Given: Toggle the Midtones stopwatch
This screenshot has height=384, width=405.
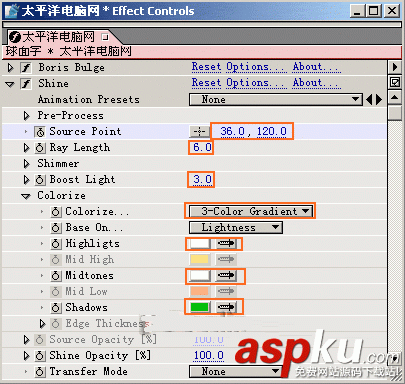Looking at the screenshot, I should coord(56,276).
